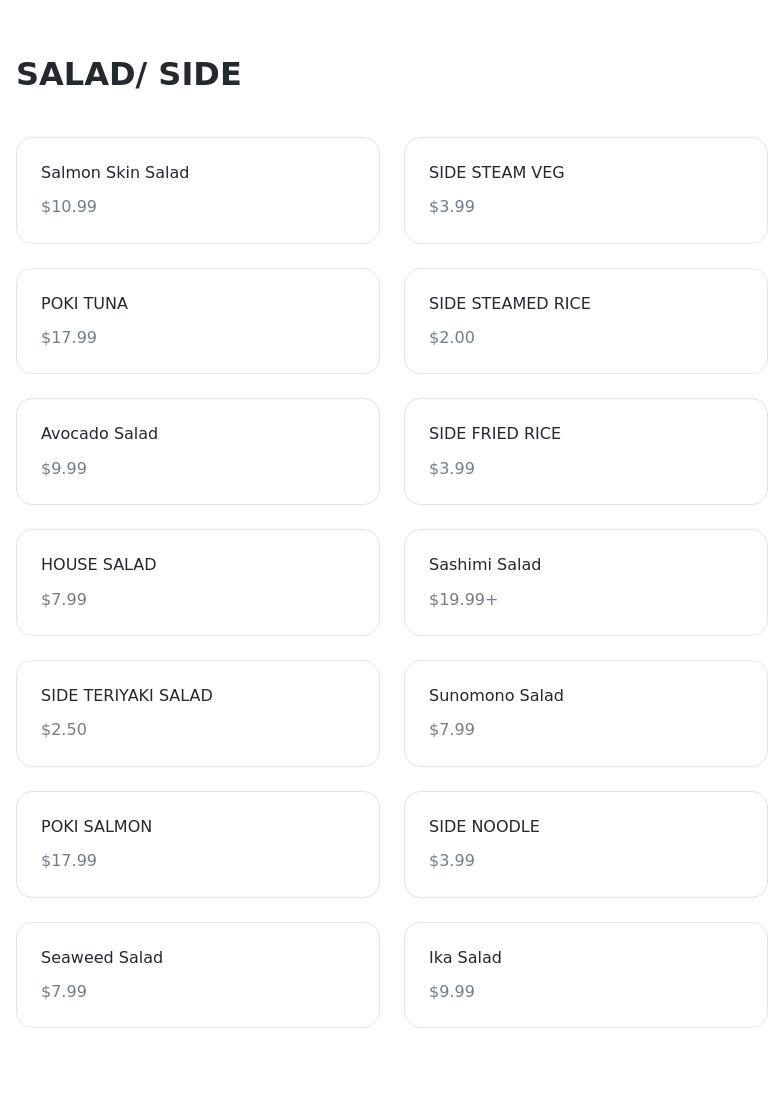Add SIDE STEAMED RICE item
Viewport: 784px width, 1096px height.
click(x=585, y=320)
